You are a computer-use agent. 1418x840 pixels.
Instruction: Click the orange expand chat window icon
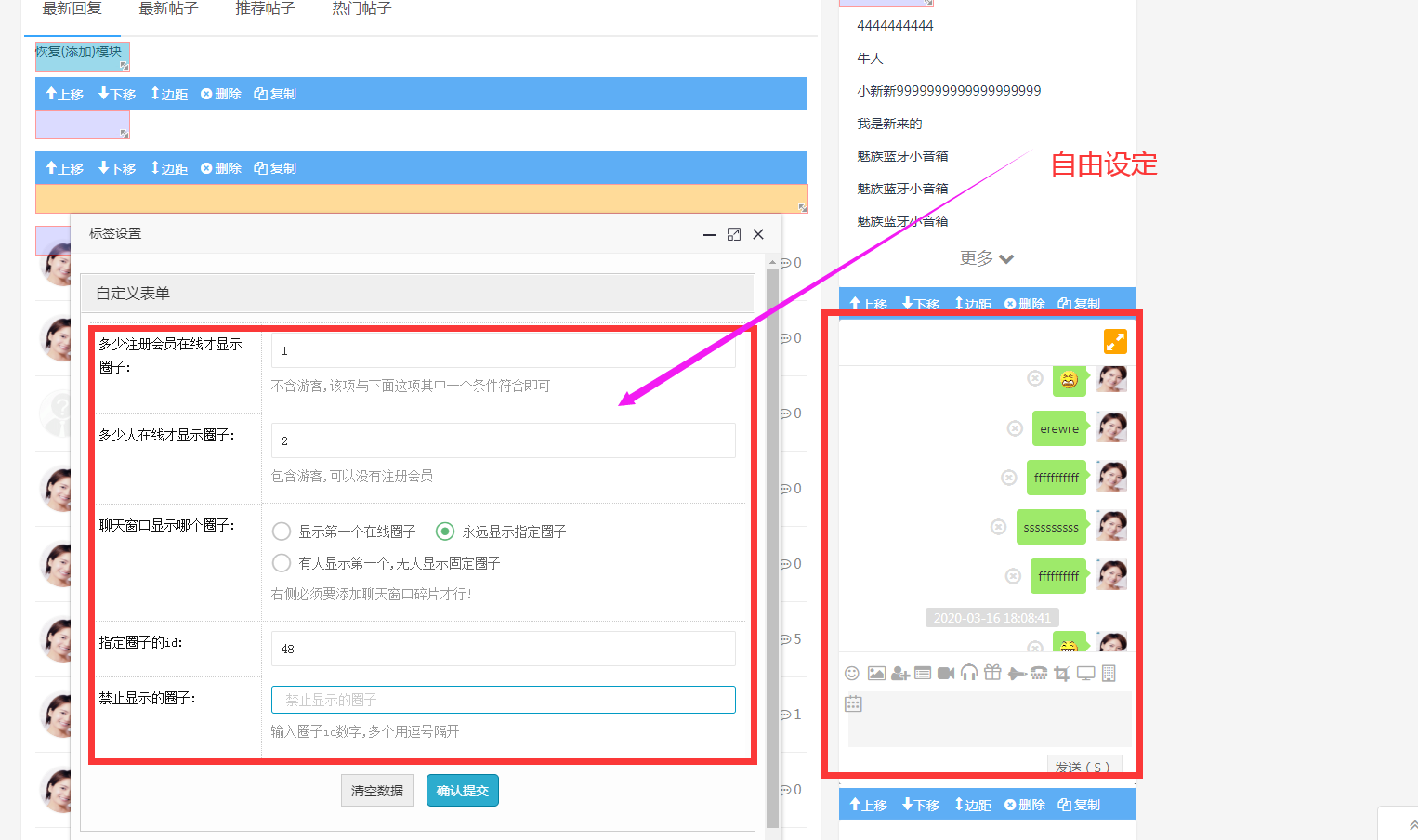1115,342
